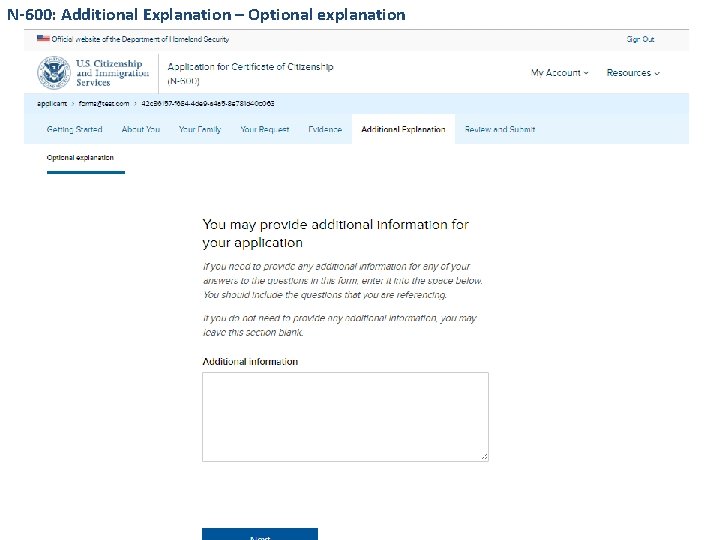Click the US flag icon
This screenshot has width=720, height=540.
(x=43, y=39)
